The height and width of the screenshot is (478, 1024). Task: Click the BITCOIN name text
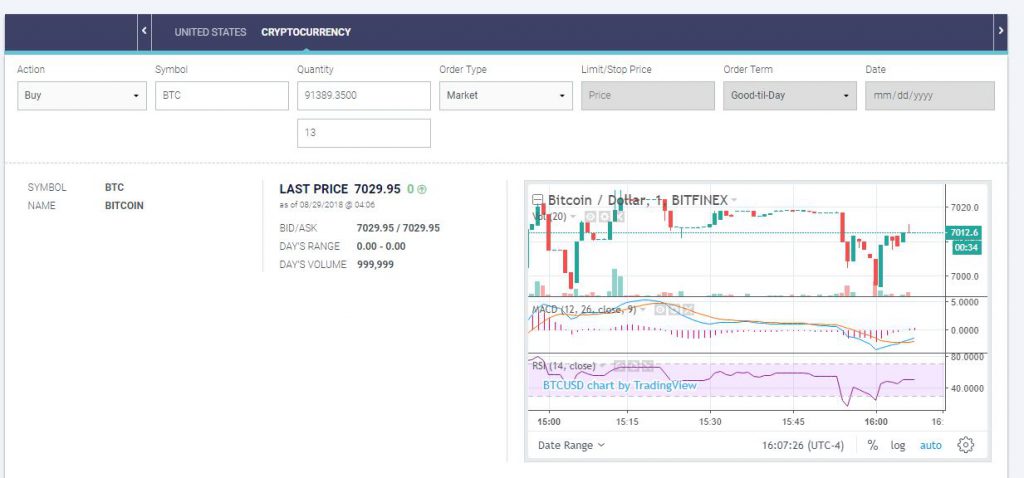click(x=124, y=206)
